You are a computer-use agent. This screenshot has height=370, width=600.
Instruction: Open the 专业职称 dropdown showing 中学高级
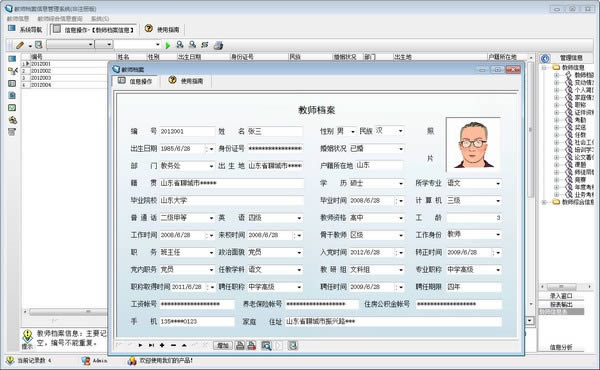[498, 270]
